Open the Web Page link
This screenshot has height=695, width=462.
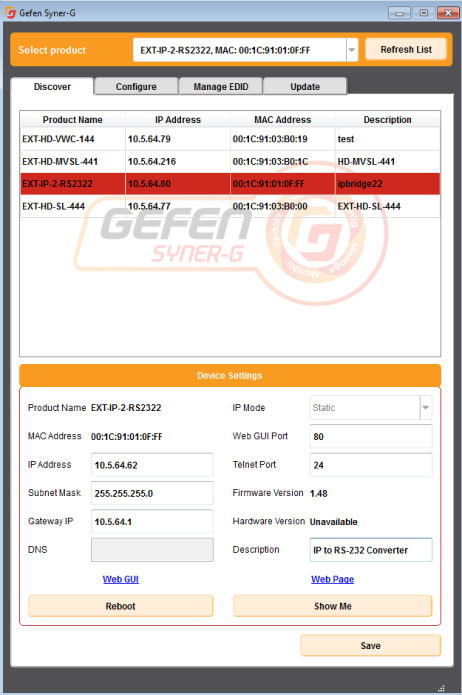coord(333,579)
